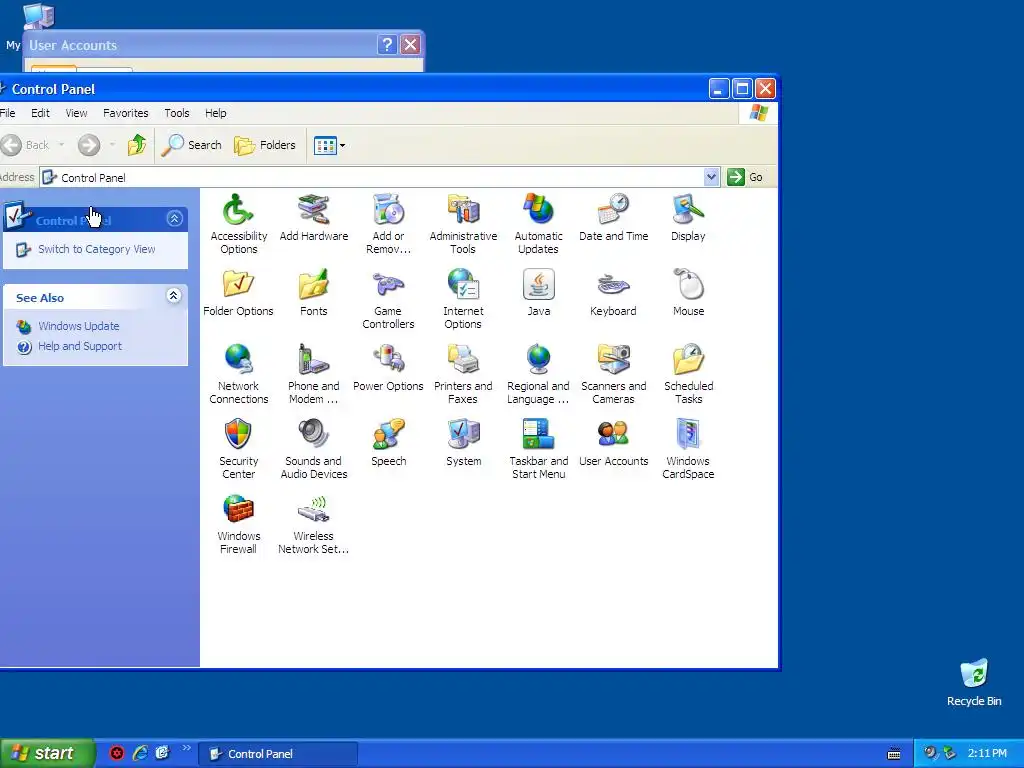Toggle the Folders pane button
The width and height of the screenshot is (1024, 768).
coord(265,145)
